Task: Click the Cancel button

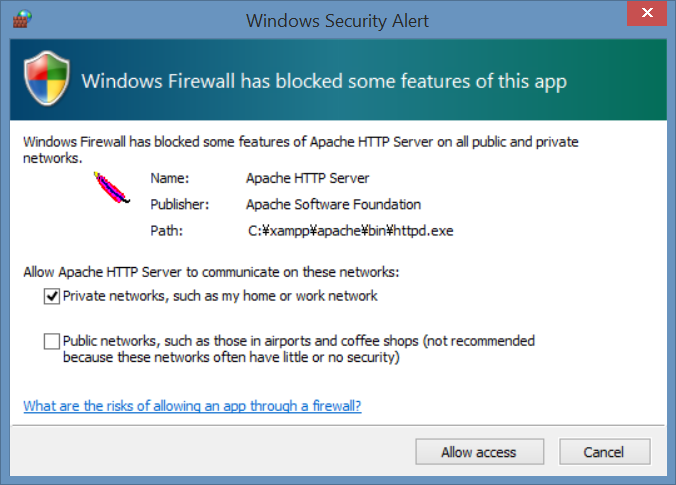Action: pyautogui.click(x=604, y=452)
